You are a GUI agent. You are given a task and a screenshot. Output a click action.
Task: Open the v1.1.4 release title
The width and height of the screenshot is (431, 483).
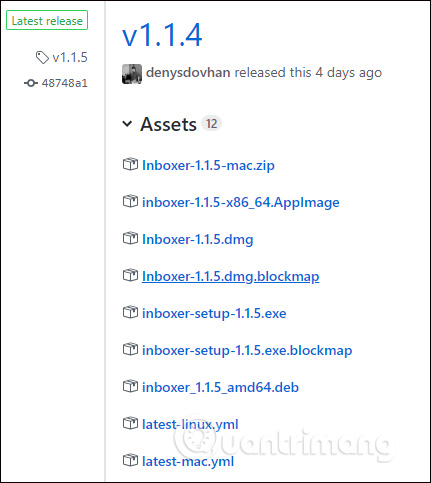(x=162, y=35)
